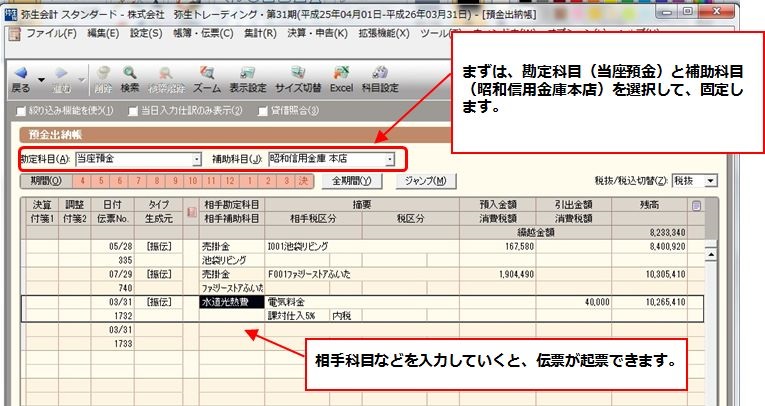
Task: Select the 決 closing period button
Action: (x=303, y=181)
